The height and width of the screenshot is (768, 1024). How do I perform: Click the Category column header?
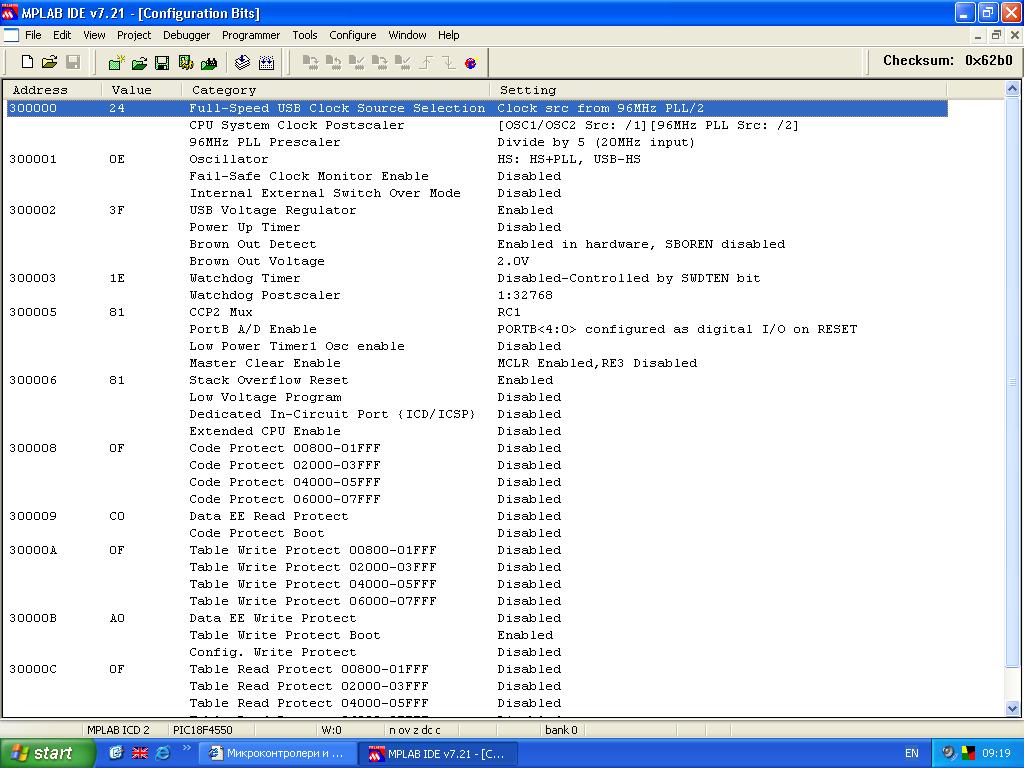(336, 90)
